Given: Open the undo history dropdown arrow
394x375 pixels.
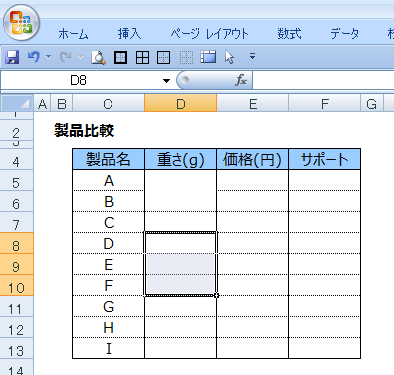Looking at the screenshot, I should pos(49,57).
